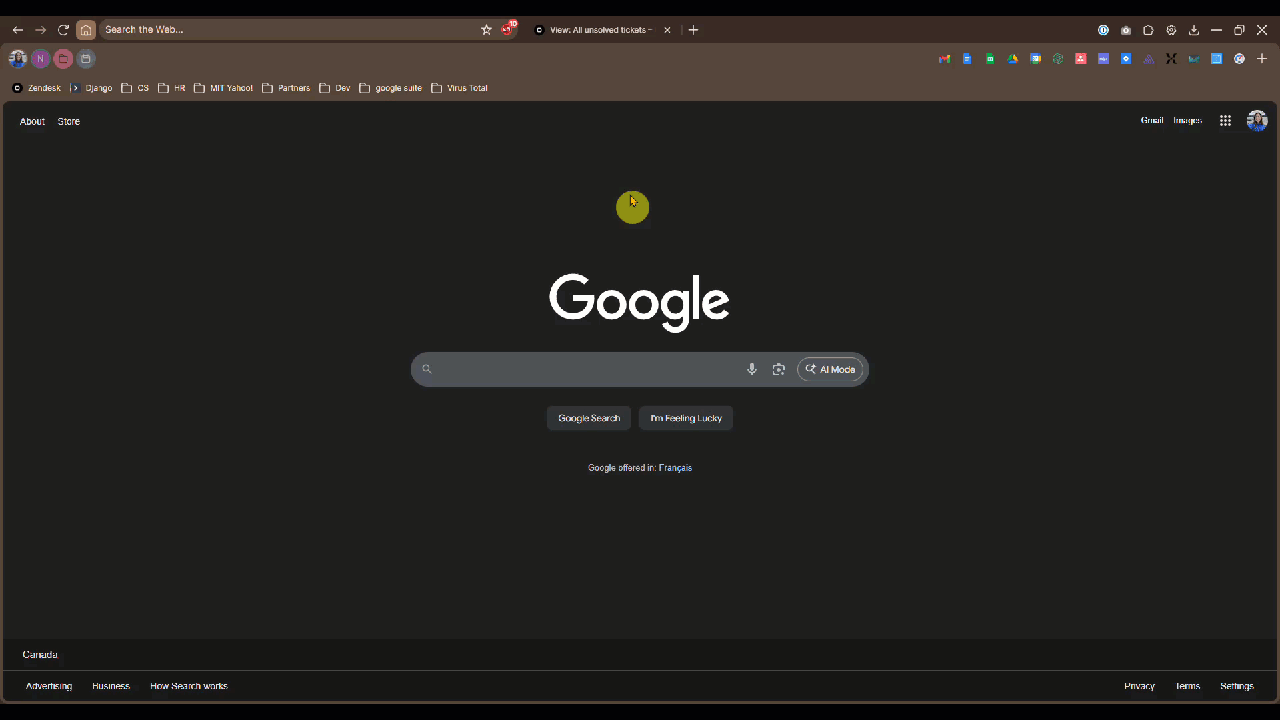Click the I'm Feeling Lucky button
The height and width of the screenshot is (720, 1280).
click(x=686, y=418)
